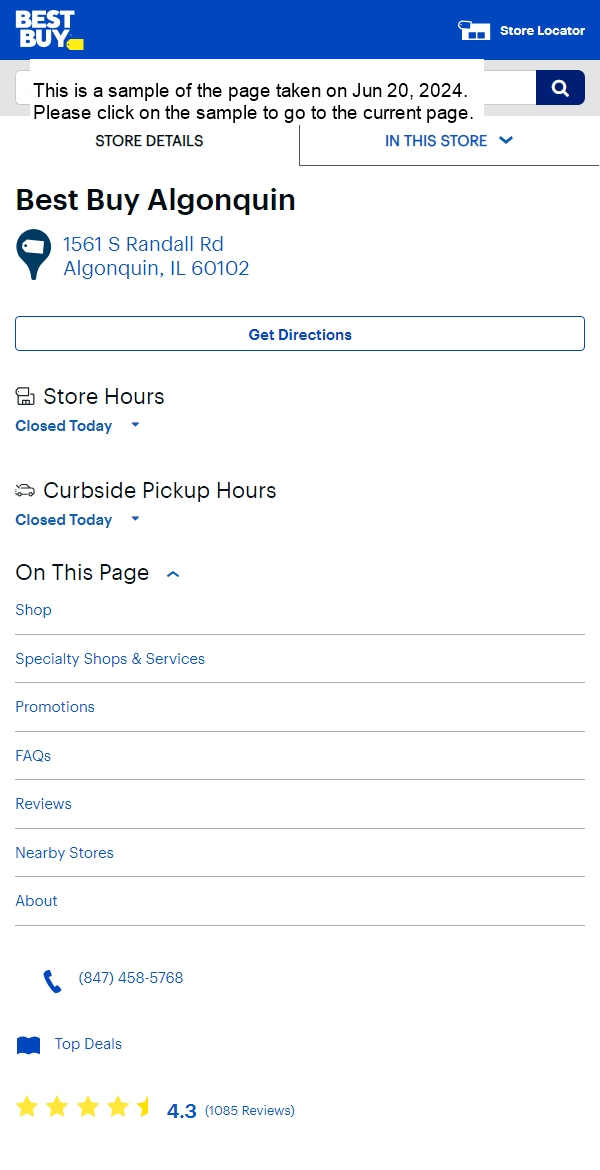Click the Curbside Pickup car icon
This screenshot has height=1170, width=600.
tap(25, 490)
